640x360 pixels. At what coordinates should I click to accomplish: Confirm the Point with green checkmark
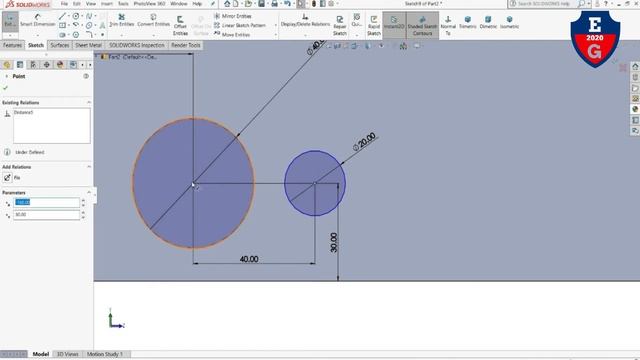point(5,88)
